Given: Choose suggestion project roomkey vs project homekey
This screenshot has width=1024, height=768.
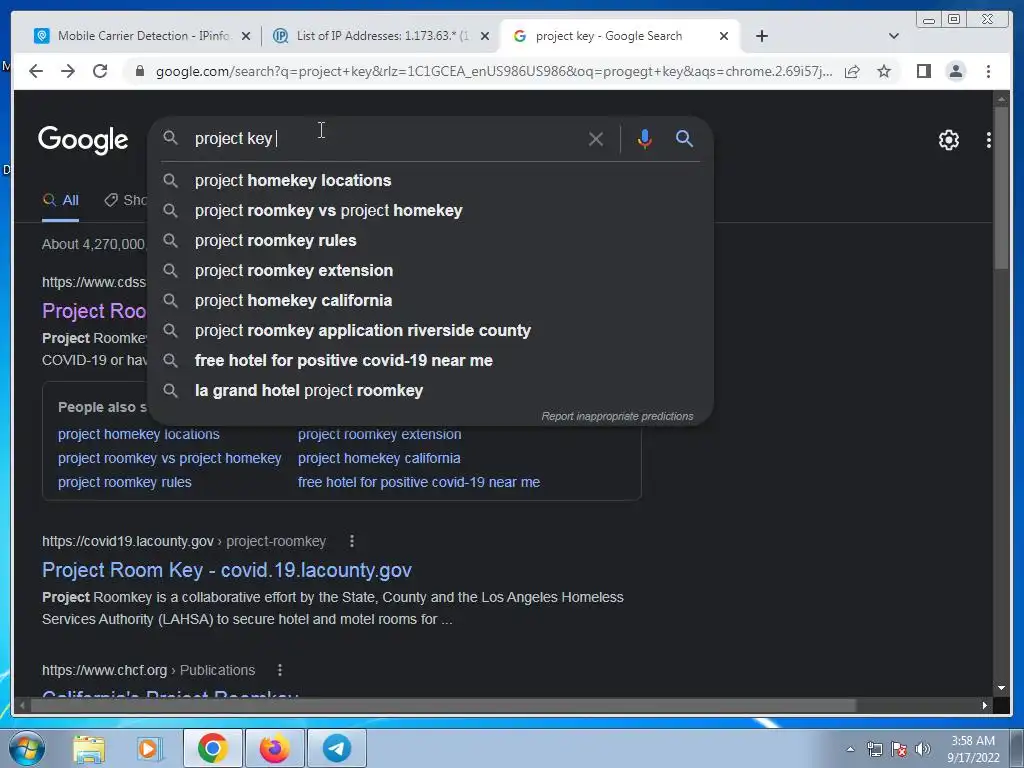Looking at the screenshot, I should tap(431, 210).
